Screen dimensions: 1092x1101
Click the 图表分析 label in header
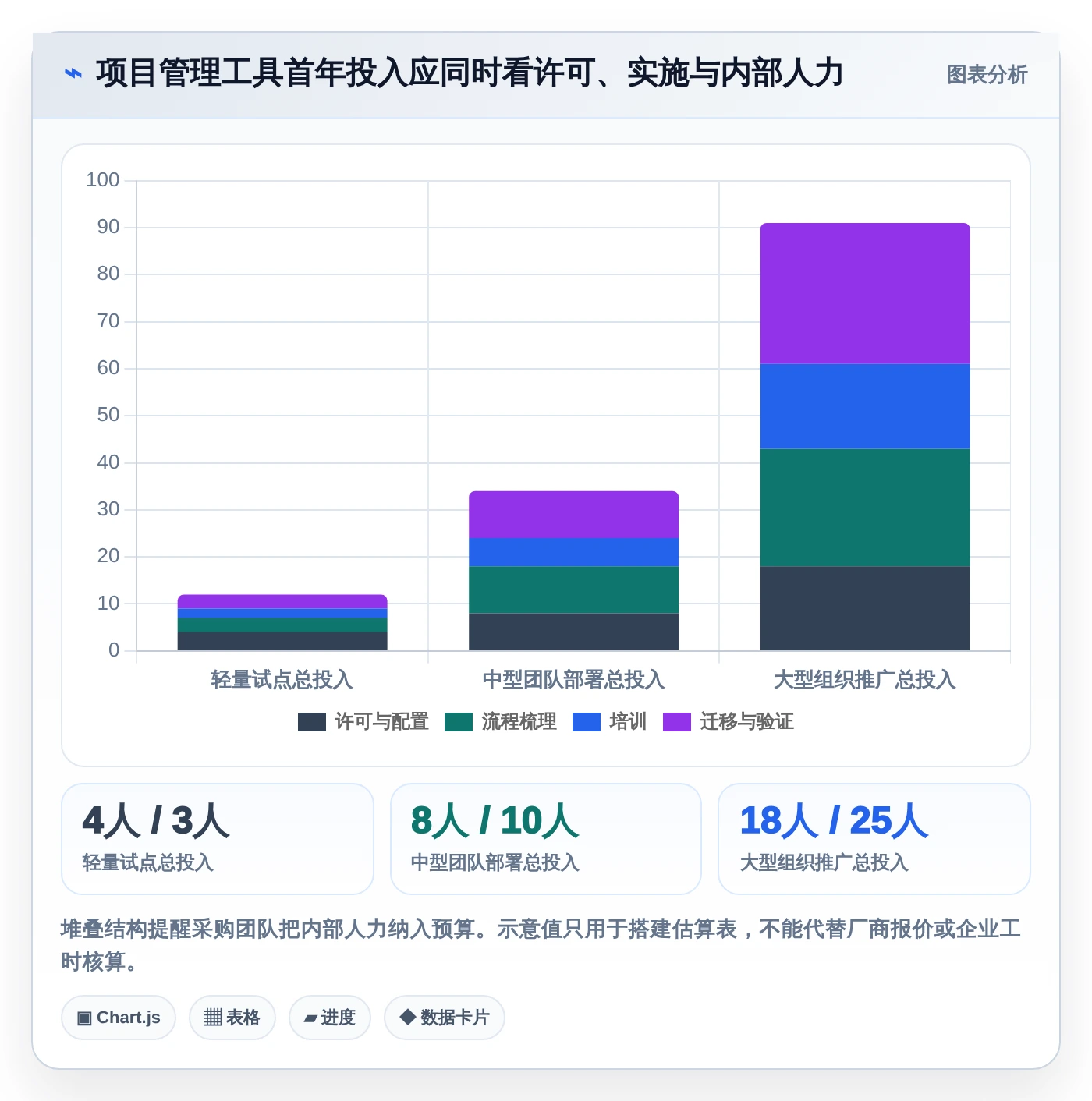pos(987,75)
